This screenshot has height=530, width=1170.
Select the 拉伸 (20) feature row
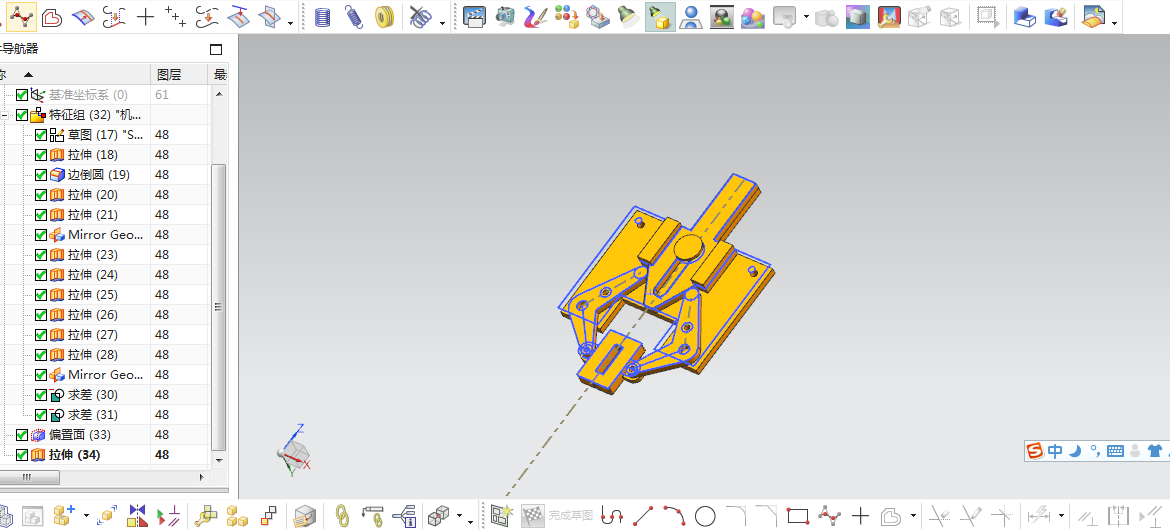pos(93,195)
